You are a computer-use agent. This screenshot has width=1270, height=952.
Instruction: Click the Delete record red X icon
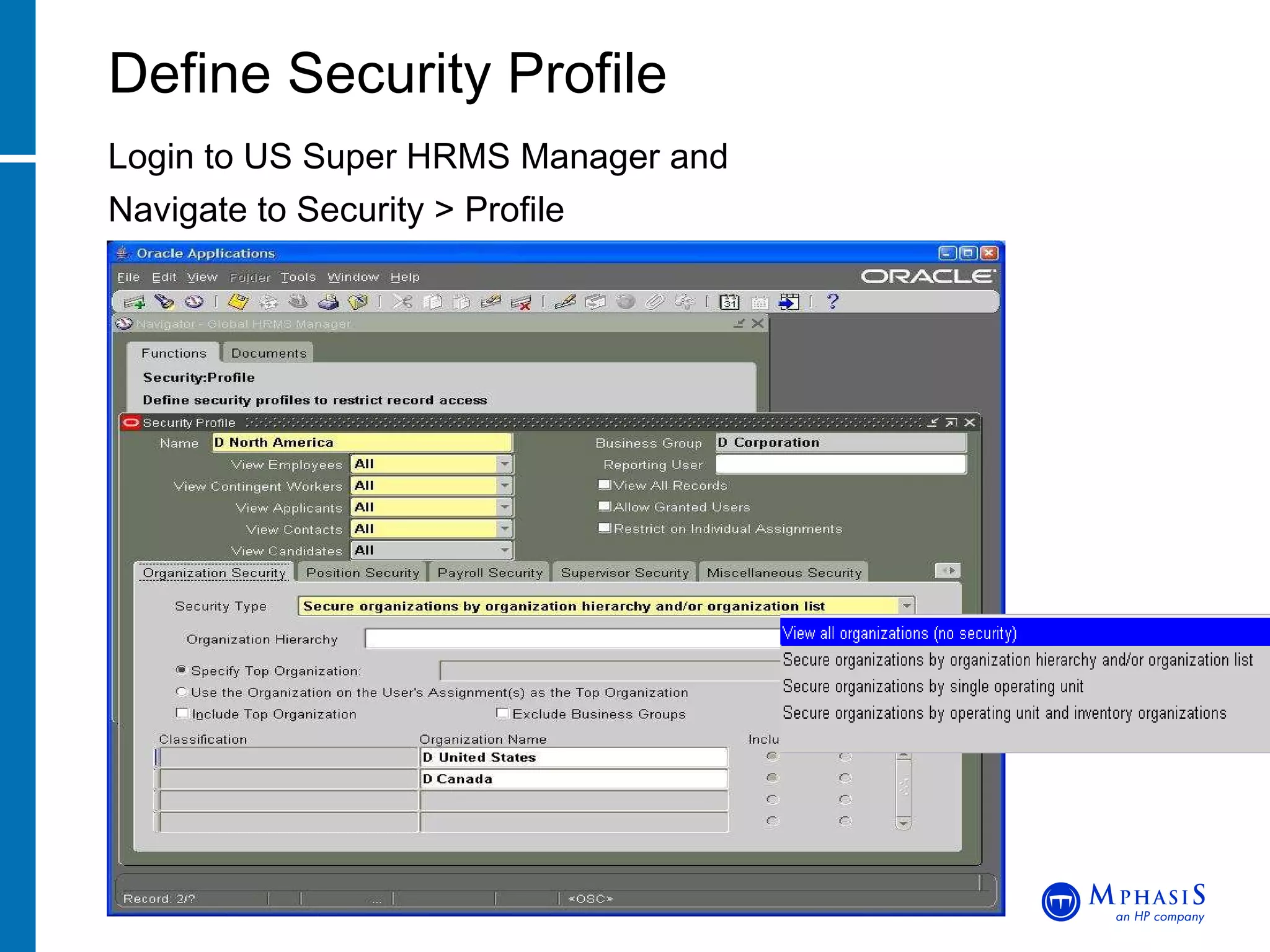point(521,302)
